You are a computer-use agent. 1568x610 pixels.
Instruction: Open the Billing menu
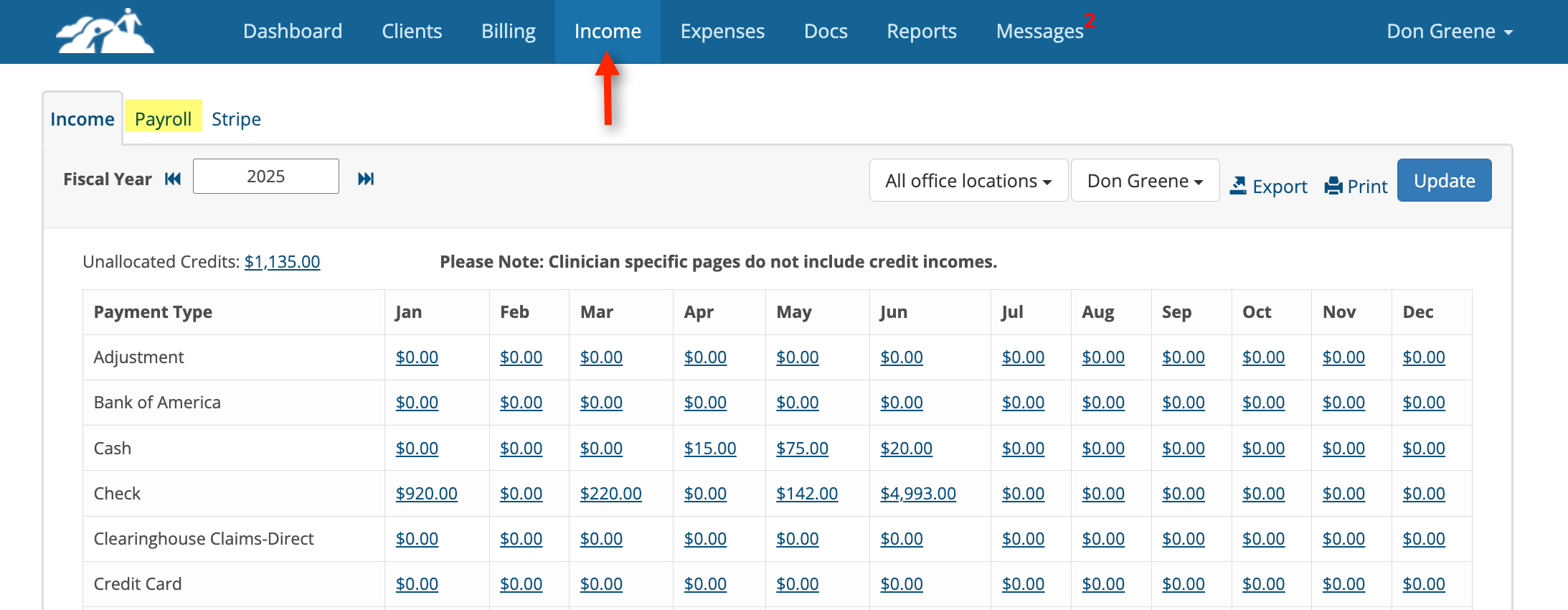(509, 32)
